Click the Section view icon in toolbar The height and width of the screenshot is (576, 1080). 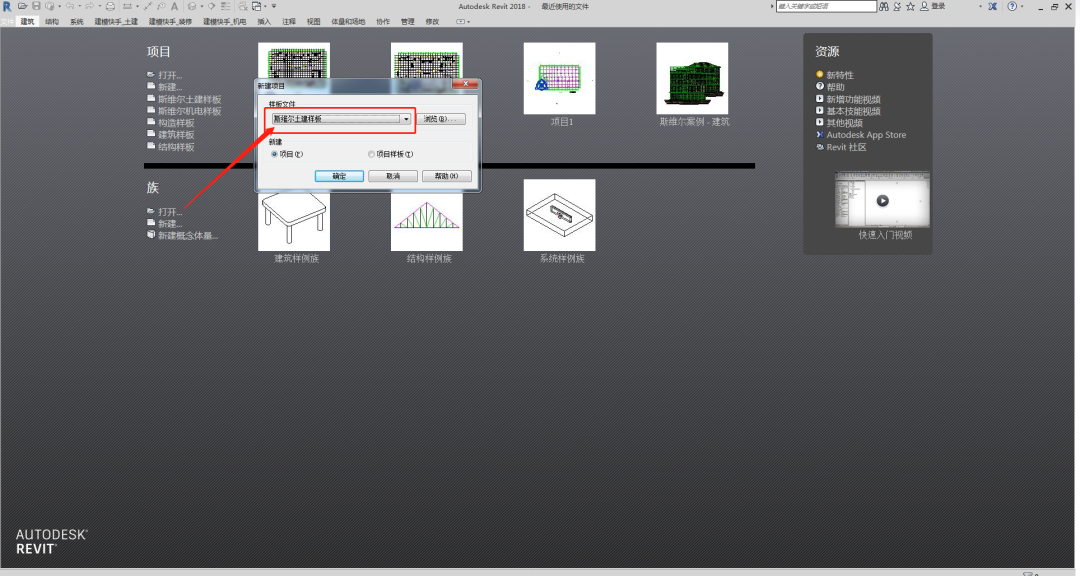[x=211, y=6]
